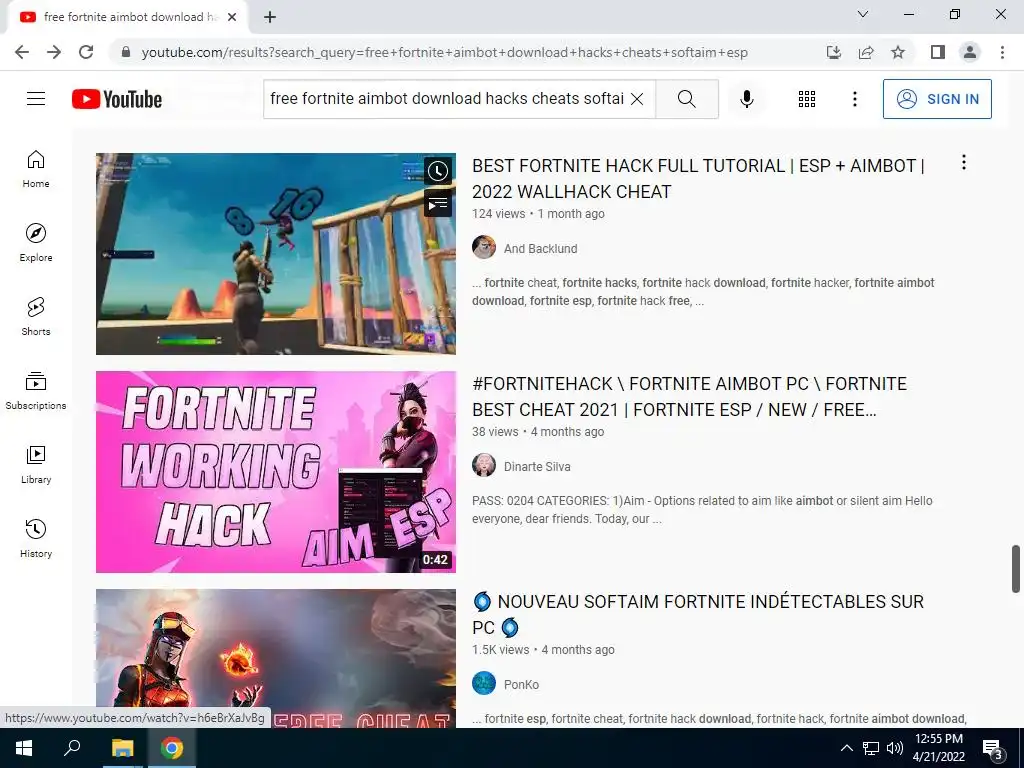The width and height of the screenshot is (1024, 768).
Task: Open the Windows notification center
Action: click(993, 749)
